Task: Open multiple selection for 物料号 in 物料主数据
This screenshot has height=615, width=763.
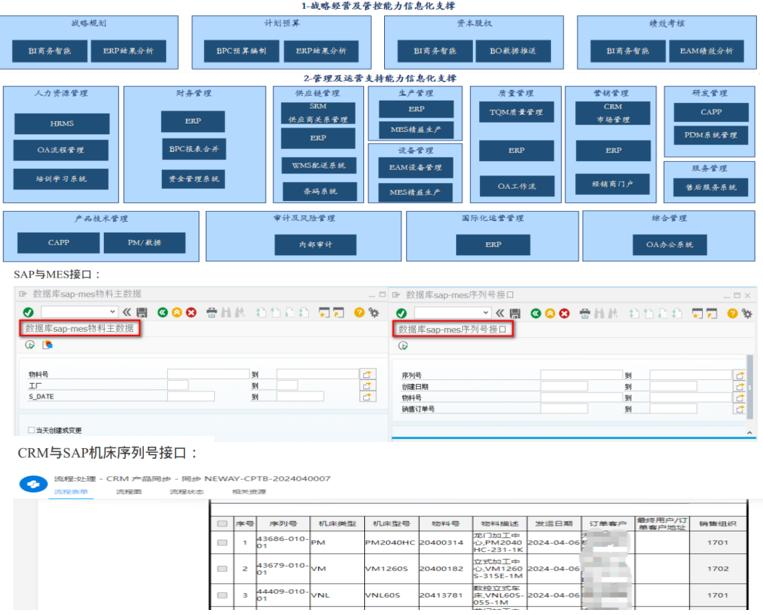Action: 368,374
